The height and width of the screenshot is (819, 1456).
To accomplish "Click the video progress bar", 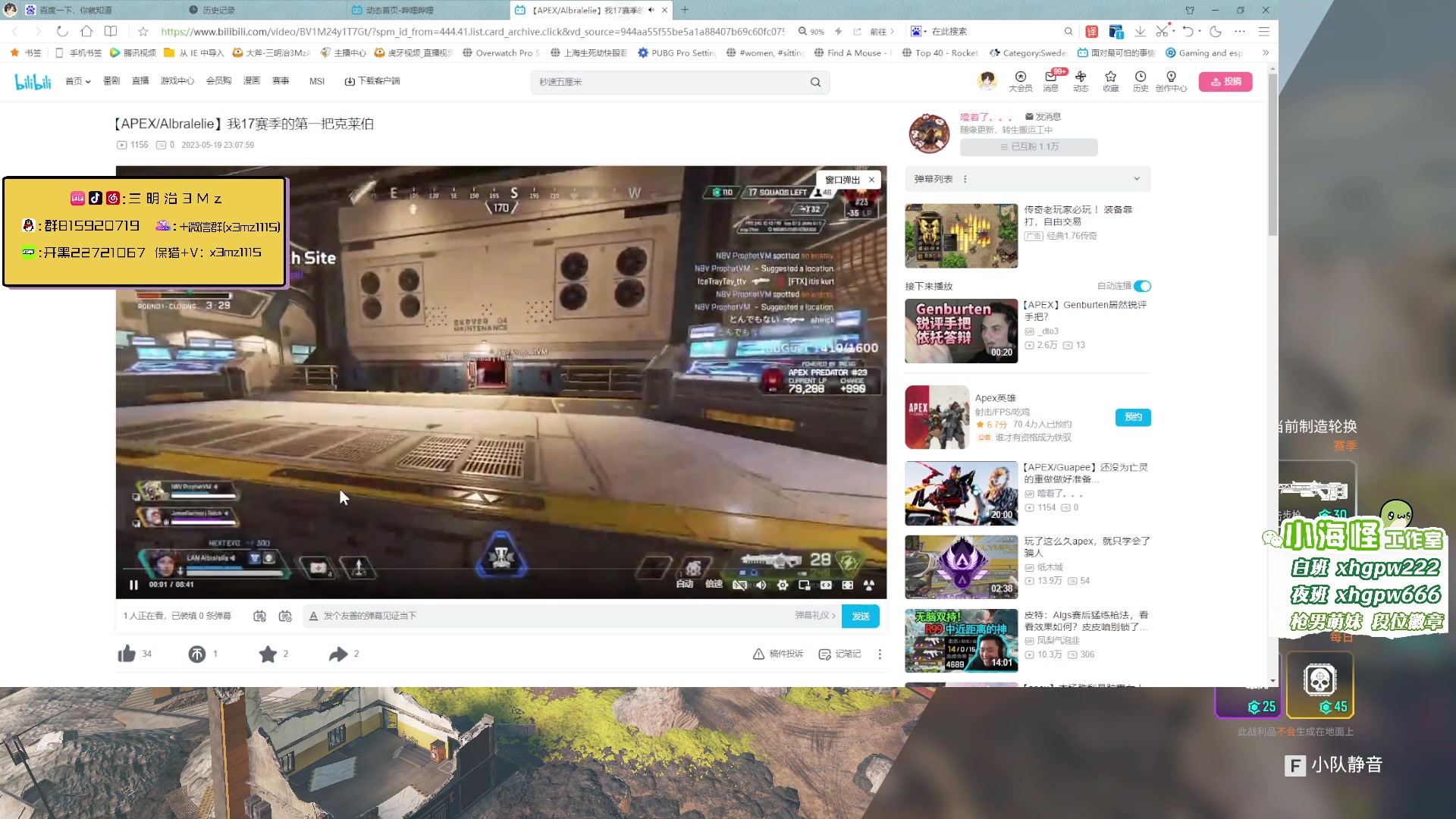I will (500, 570).
